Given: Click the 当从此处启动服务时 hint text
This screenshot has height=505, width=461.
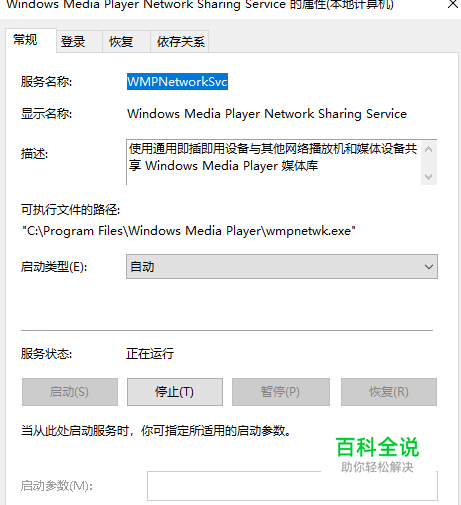Looking at the screenshot, I should (156, 431).
